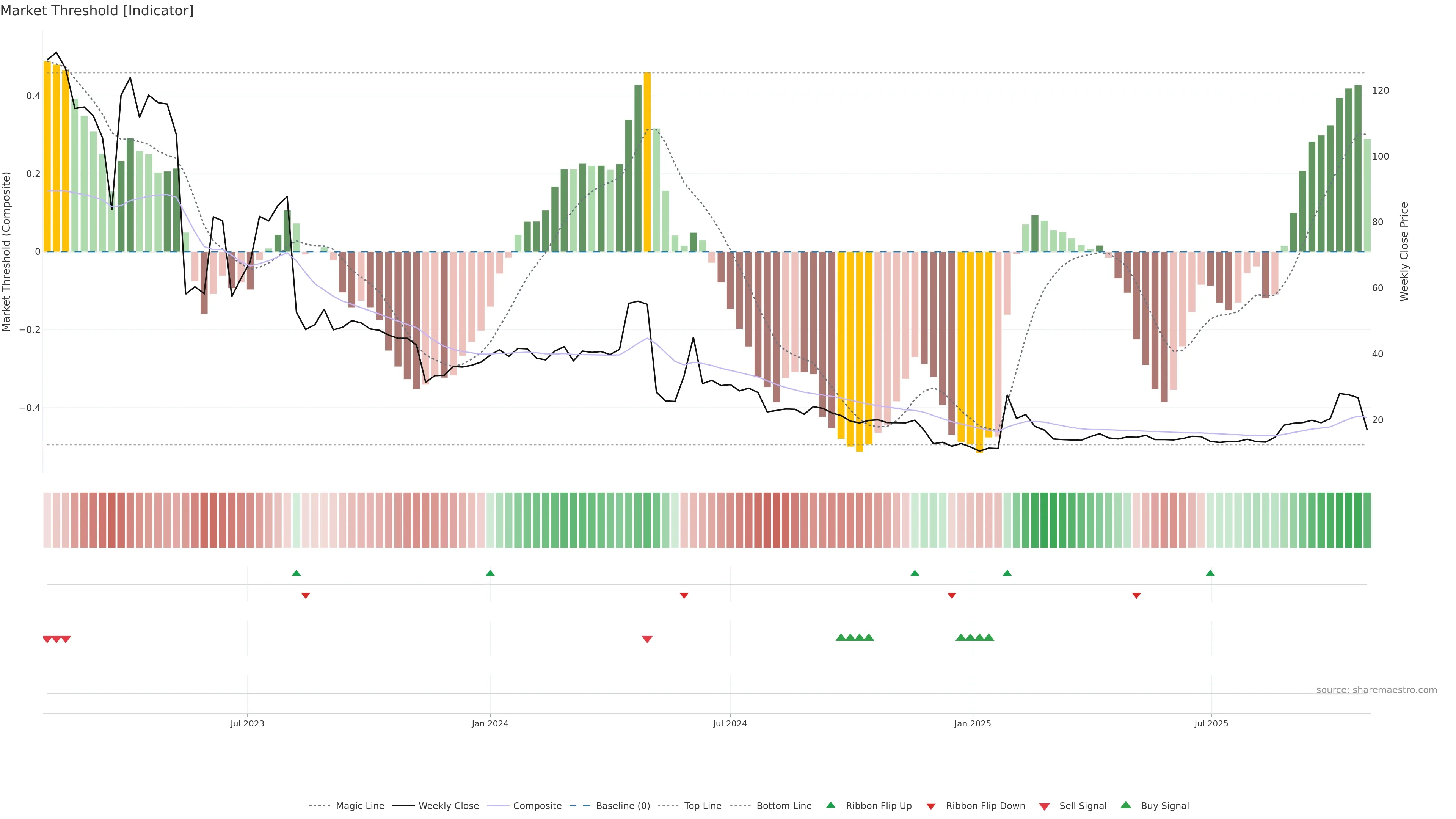Click the Ribbon Flip Up legend triangle
This screenshot has width=1456, height=819.
pos(830,805)
